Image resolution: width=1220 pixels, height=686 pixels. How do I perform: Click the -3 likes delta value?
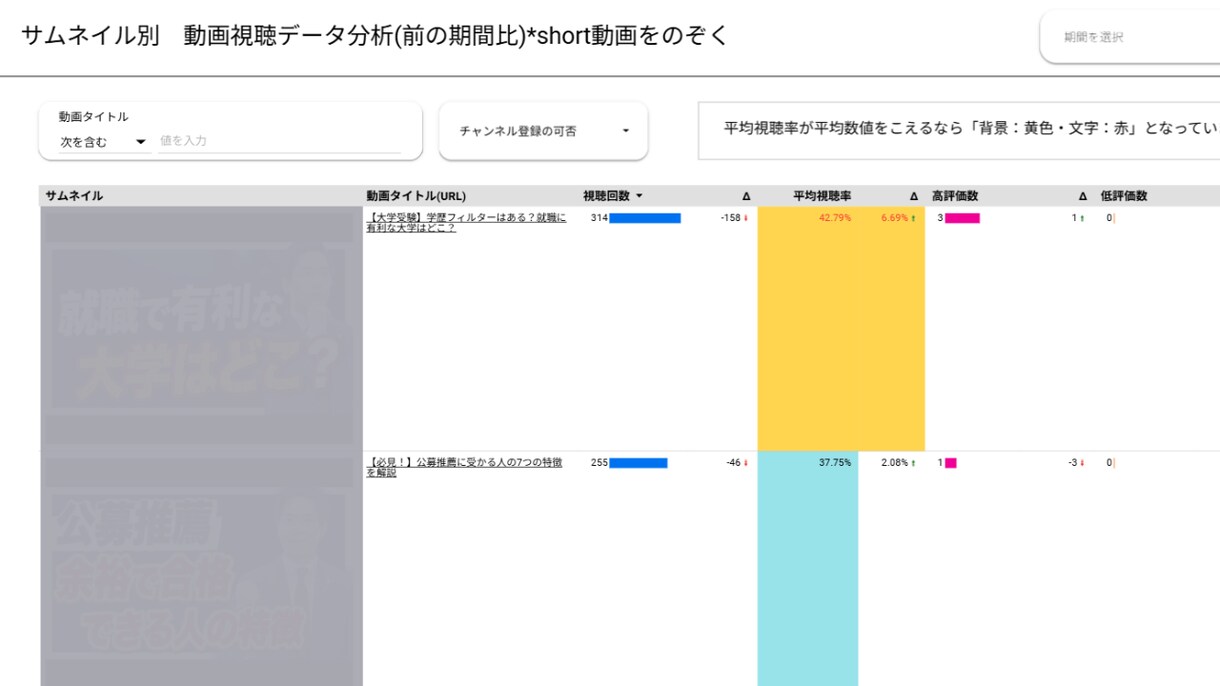[x=1073, y=463]
